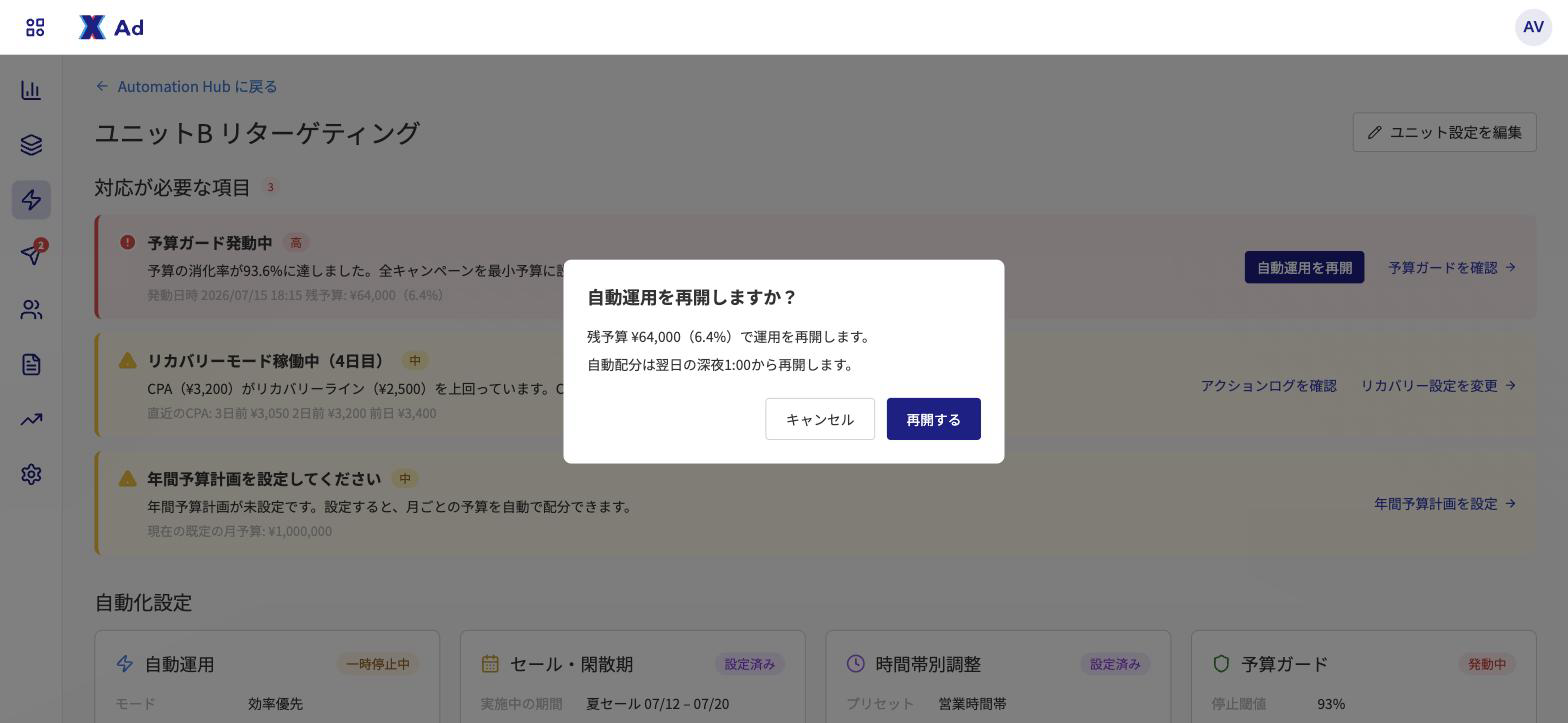Screen dimensions: 1568x723
Task: Click the dialog title 自動運用を再開しますか？
Action: click(692, 297)
